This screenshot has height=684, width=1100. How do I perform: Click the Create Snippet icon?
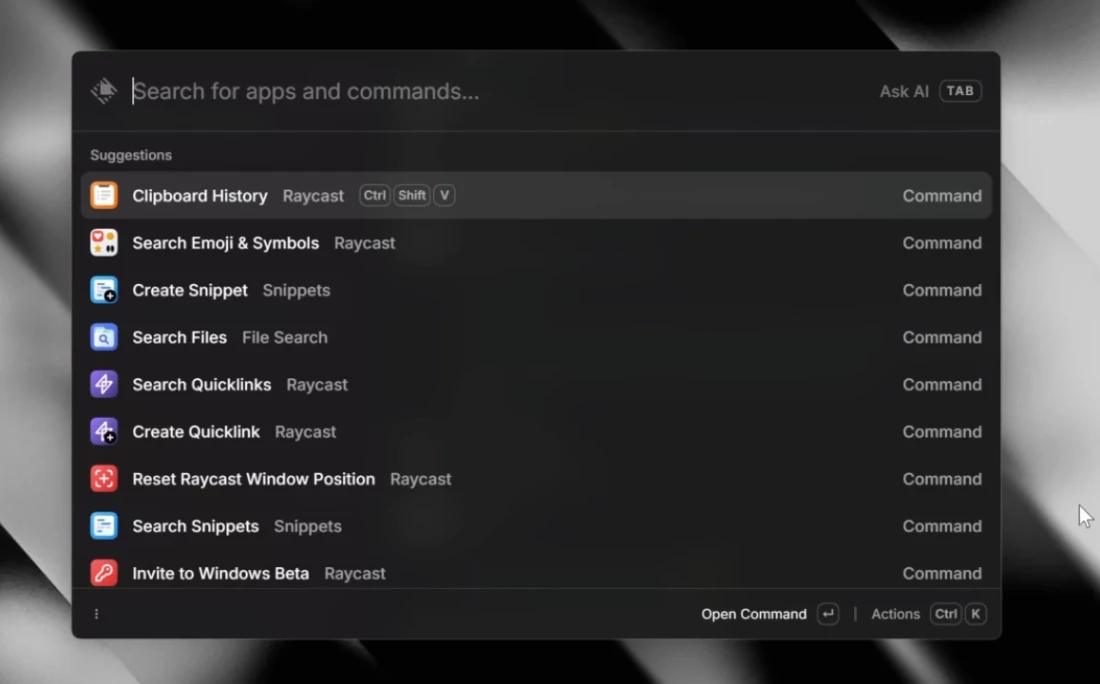pyautogui.click(x=104, y=290)
